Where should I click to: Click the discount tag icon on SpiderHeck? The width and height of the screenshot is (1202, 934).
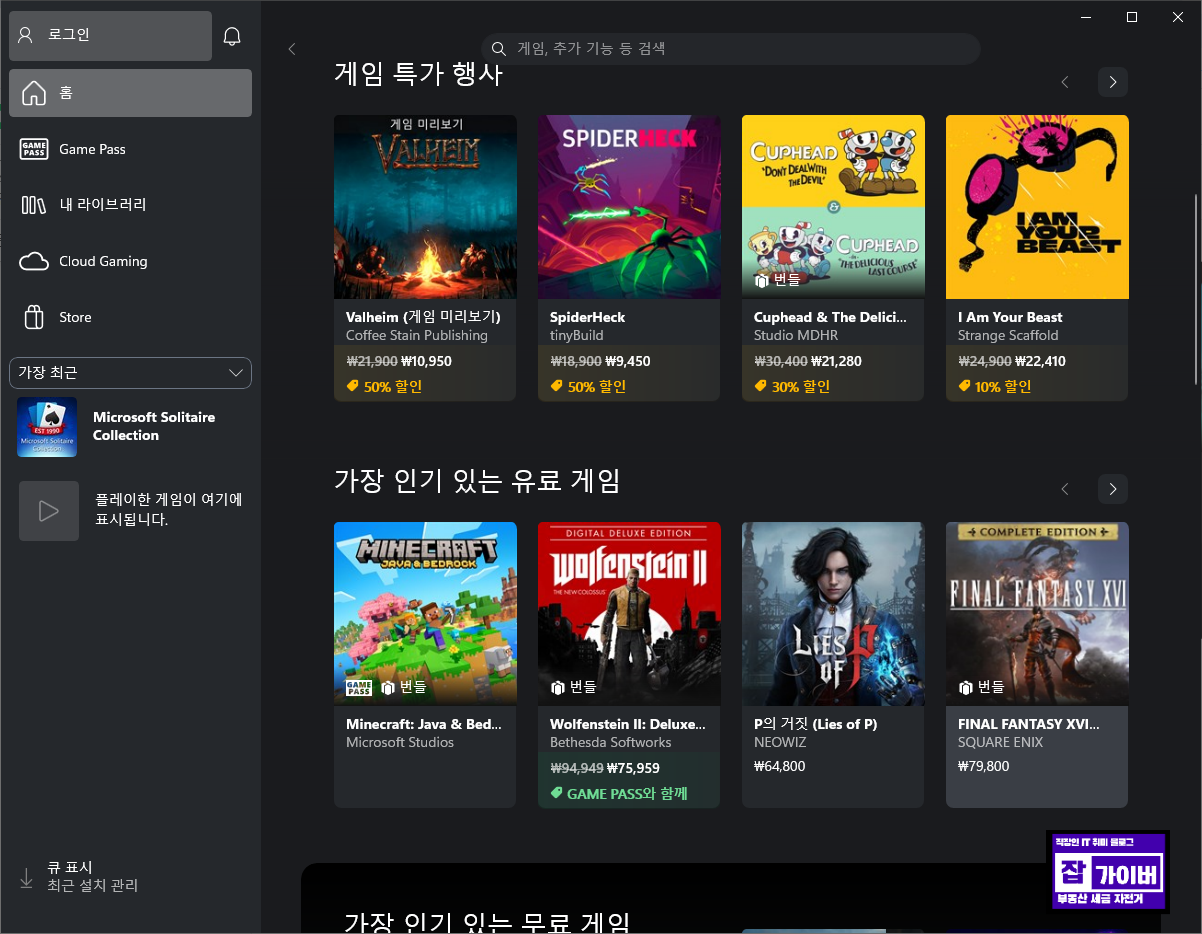pyautogui.click(x=556, y=386)
